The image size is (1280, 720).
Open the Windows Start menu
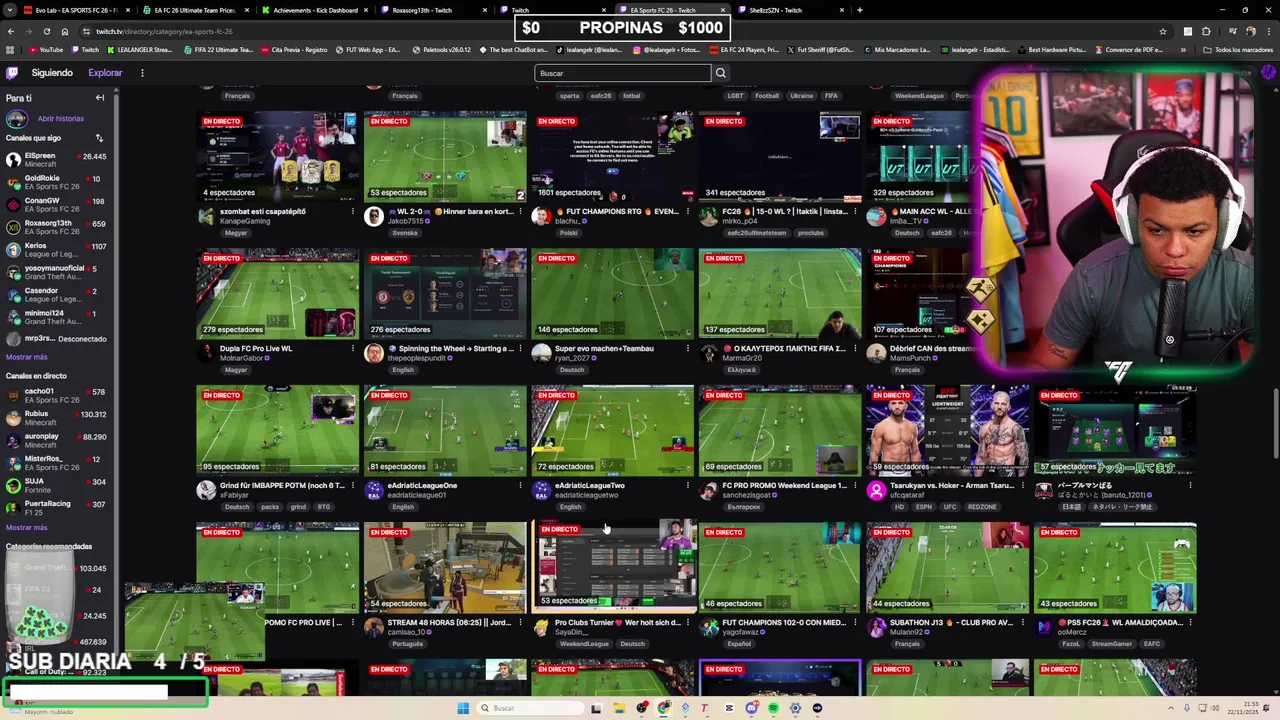pos(462,708)
